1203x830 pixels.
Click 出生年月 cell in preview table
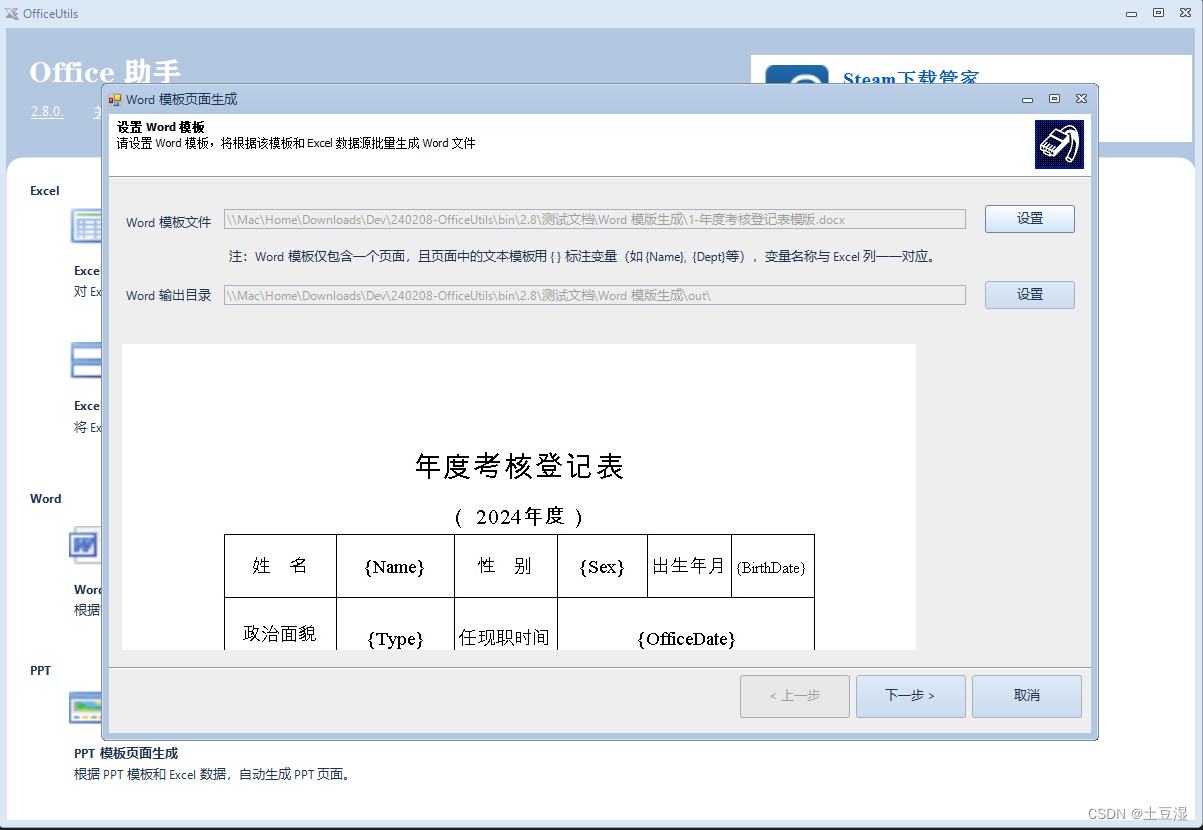pos(689,566)
